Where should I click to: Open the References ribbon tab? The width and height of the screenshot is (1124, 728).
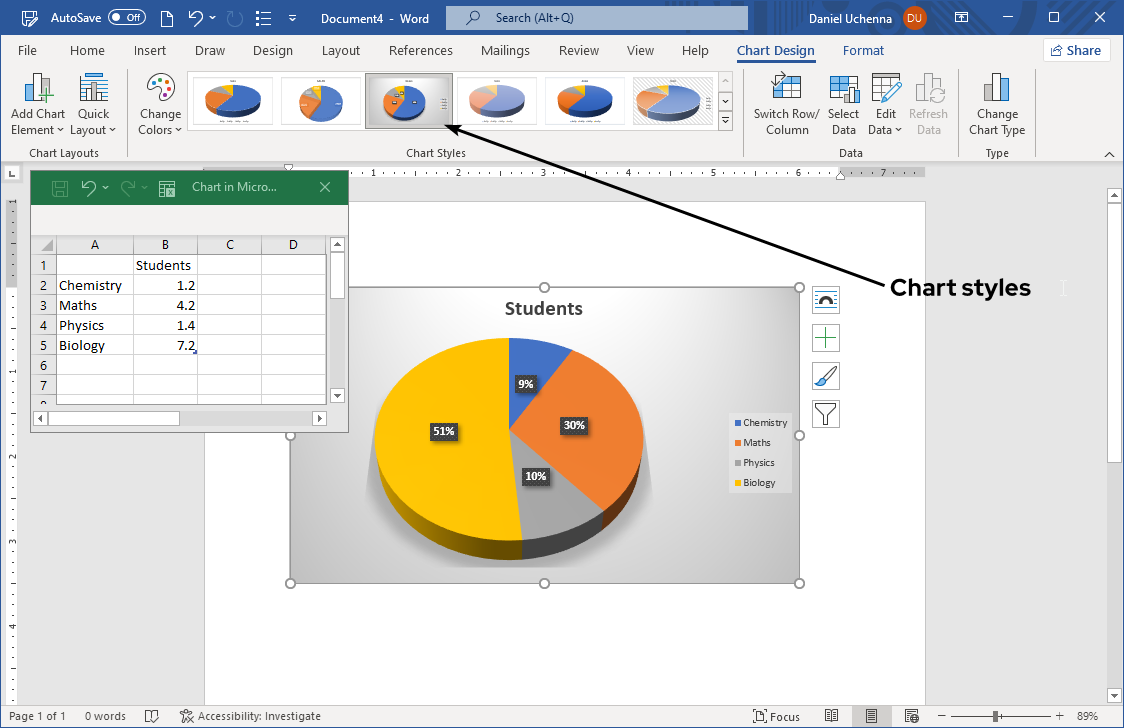(420, 50)
